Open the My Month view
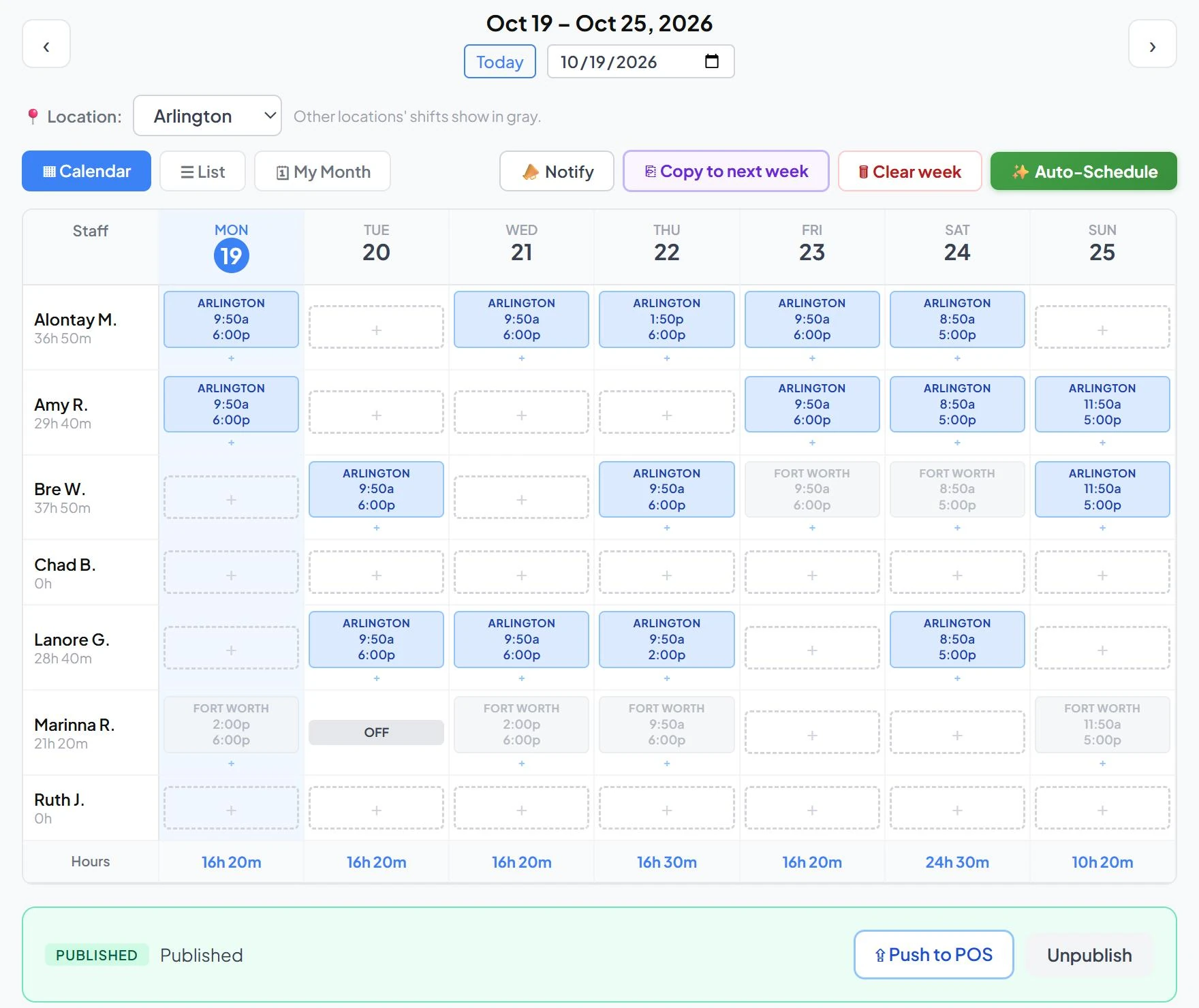The width and height of the screenshot is (1199, 1008). click(322, 171)
